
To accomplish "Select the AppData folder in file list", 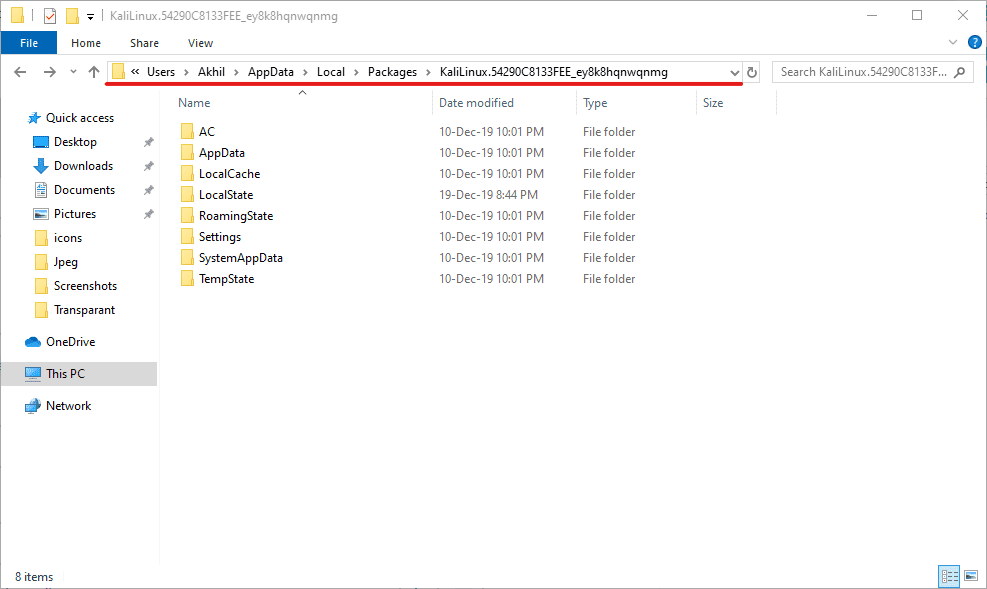I will click(222, 153).
